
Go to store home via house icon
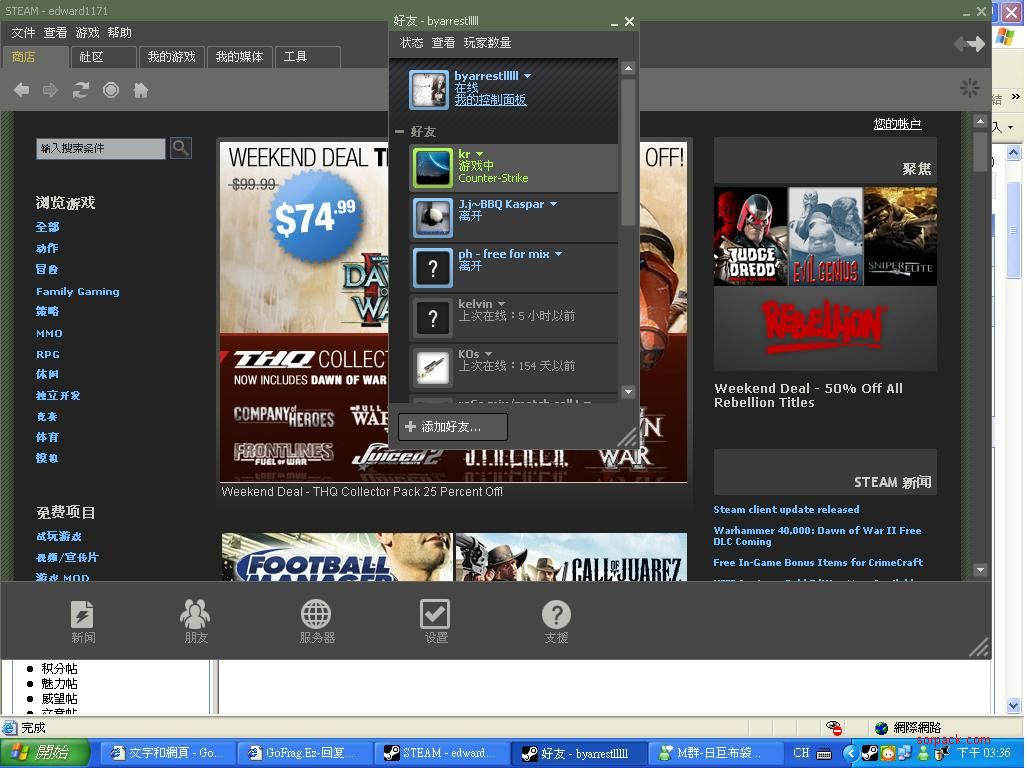pyautogui.click(x=141, y=90)
